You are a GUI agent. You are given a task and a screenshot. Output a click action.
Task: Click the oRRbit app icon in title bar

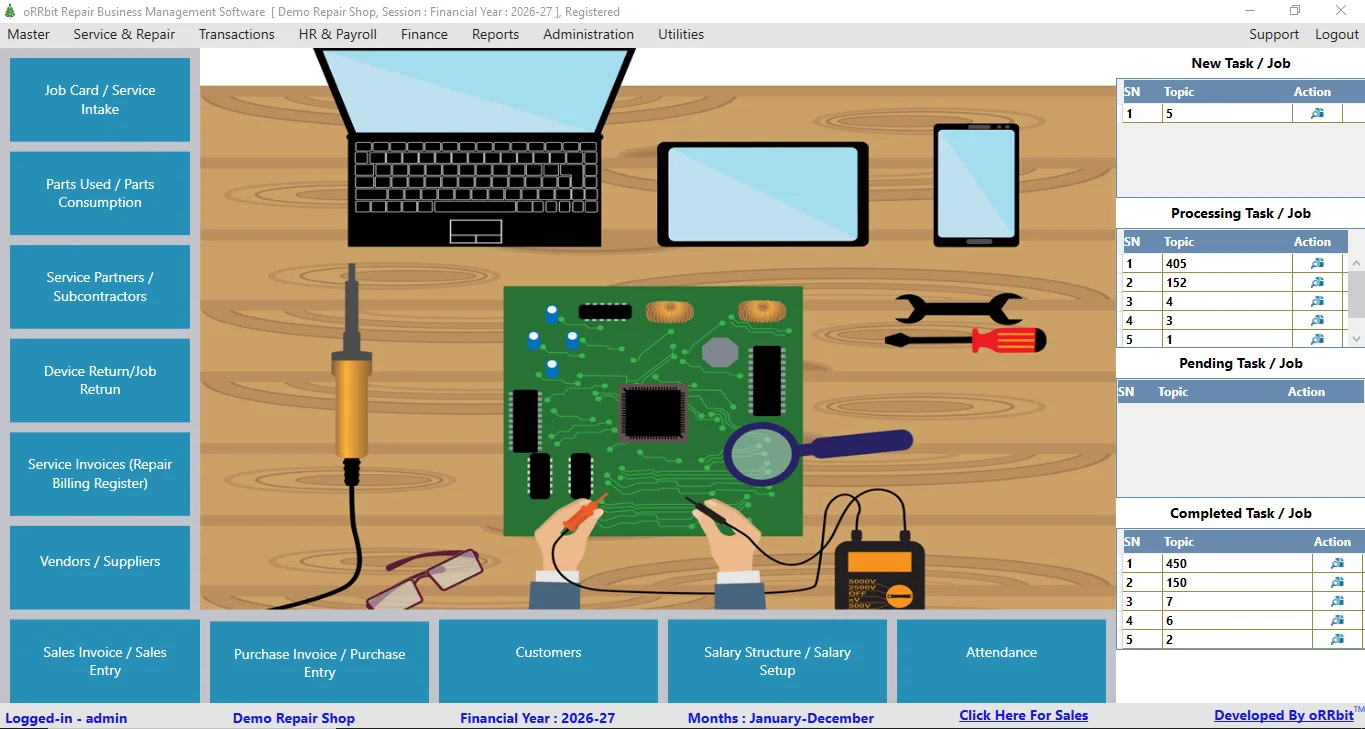(10, 11)
